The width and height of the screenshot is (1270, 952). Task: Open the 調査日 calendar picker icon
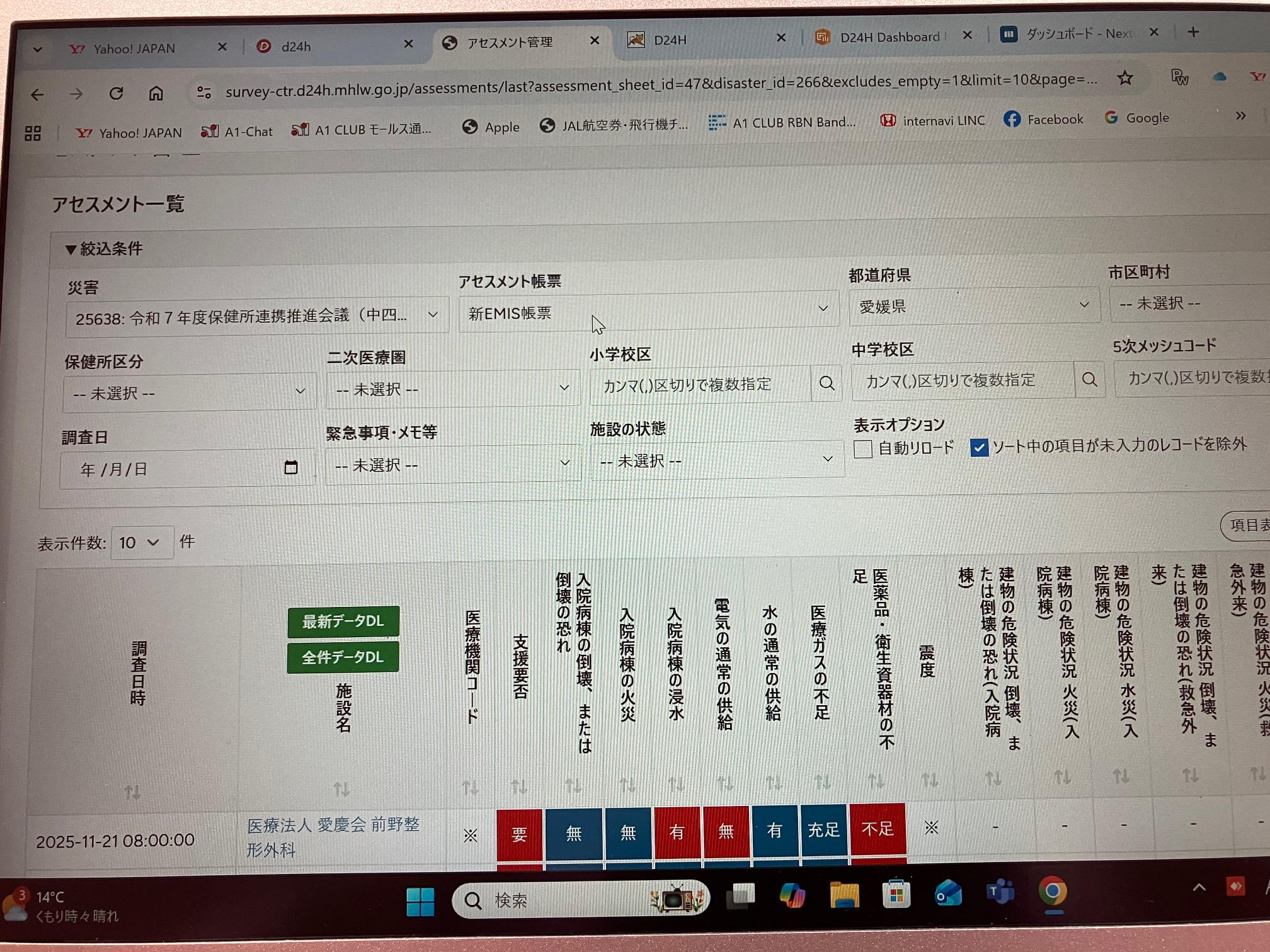tap(290, 467)
